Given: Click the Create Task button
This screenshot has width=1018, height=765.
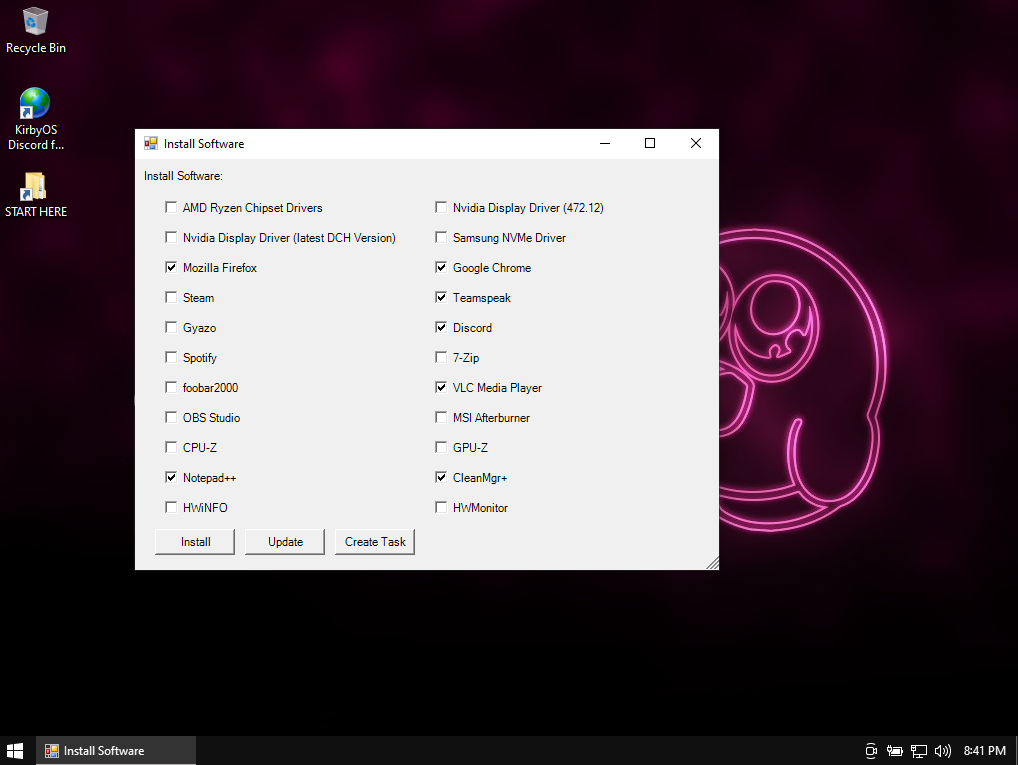Looking at the screenshot, I should click(375, 542).
